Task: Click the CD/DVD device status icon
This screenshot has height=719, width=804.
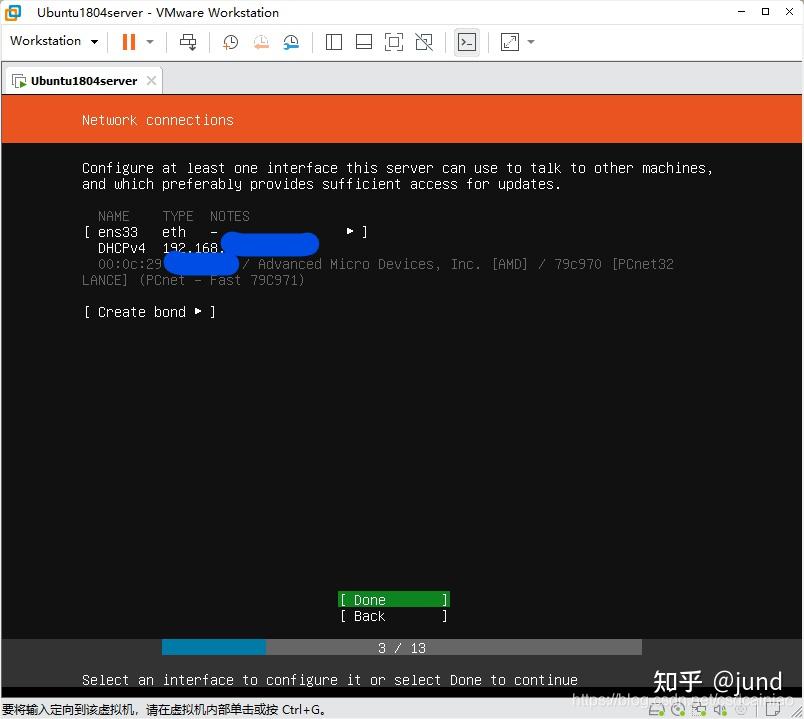Action: click(x=679, y=710)
